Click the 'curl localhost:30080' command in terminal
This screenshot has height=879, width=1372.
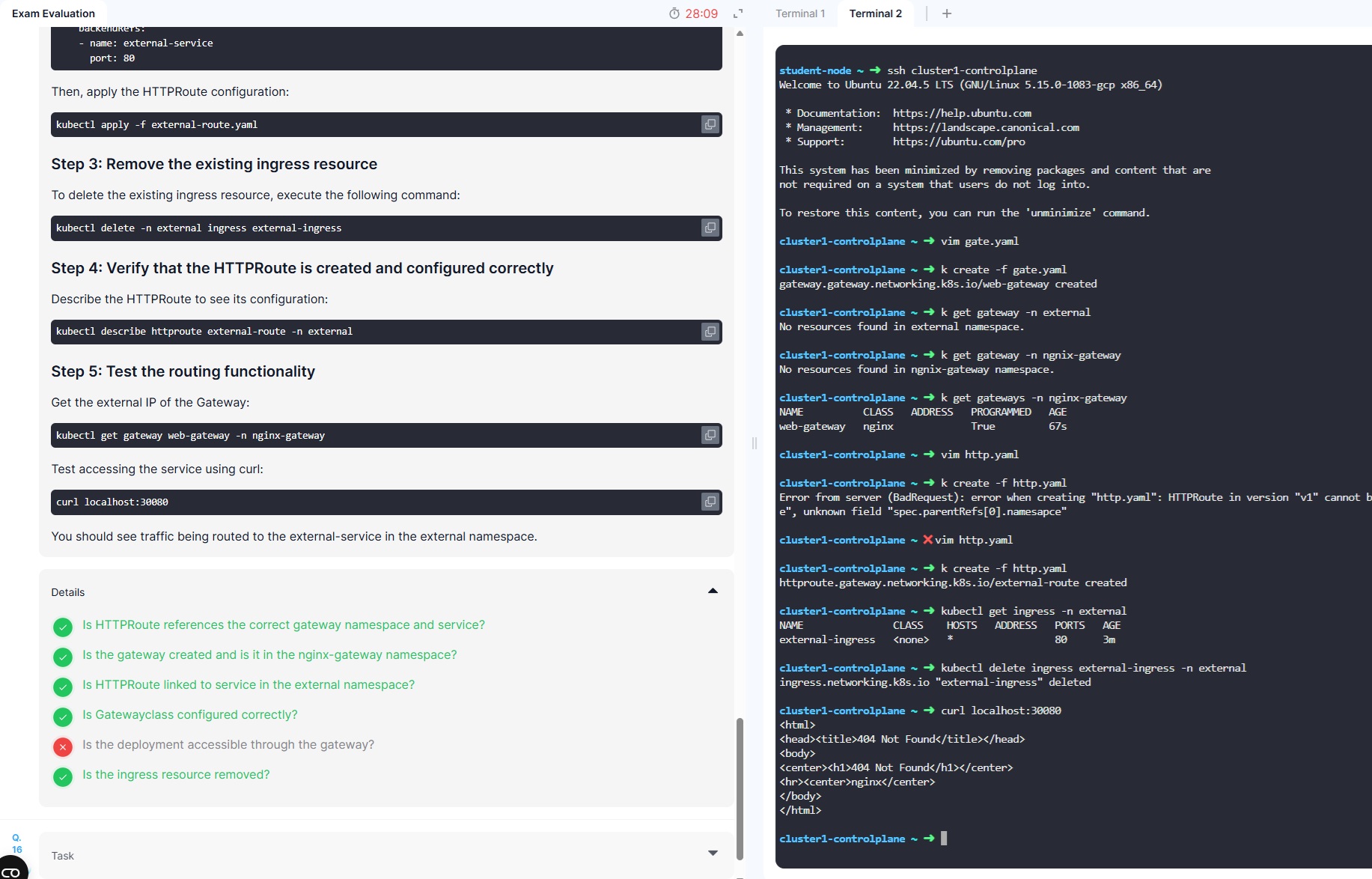point(1001,711)
